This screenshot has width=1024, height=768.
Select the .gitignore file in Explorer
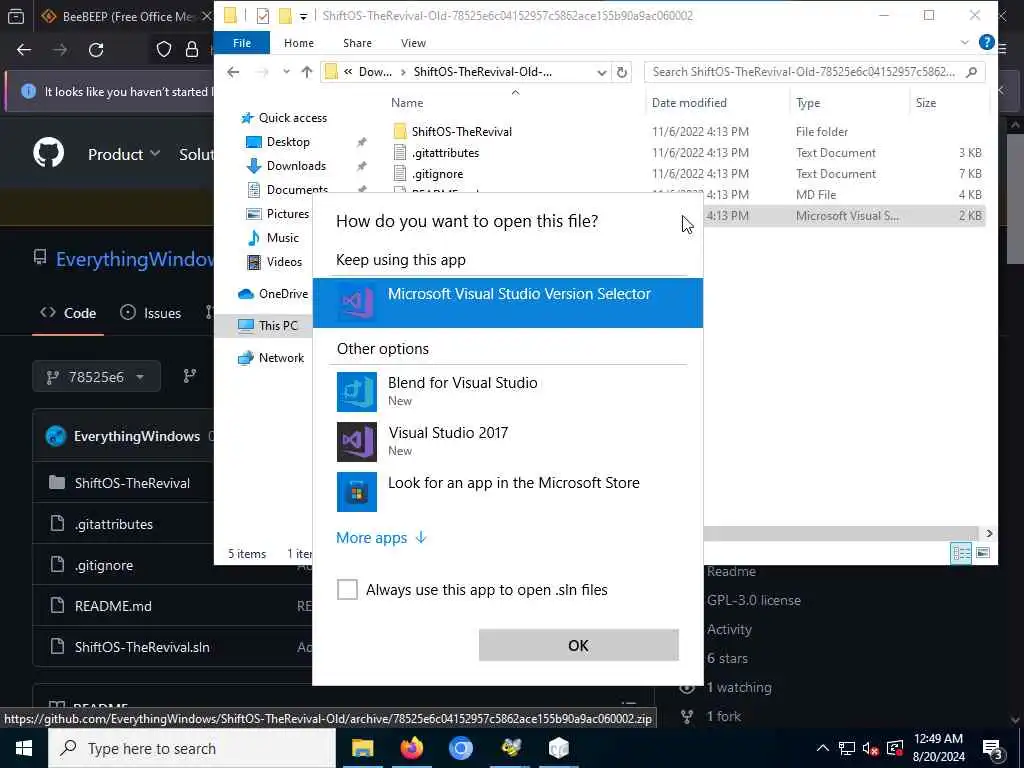click(x=437, y=174)
